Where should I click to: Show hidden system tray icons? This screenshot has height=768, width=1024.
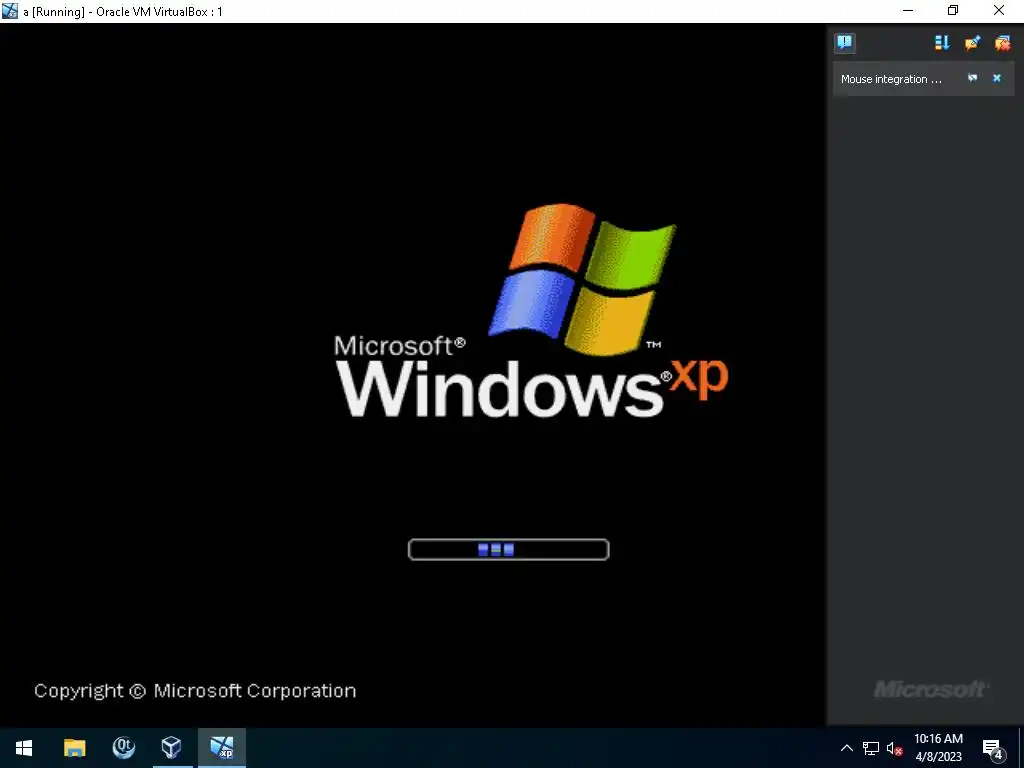[x=846, y=748]
